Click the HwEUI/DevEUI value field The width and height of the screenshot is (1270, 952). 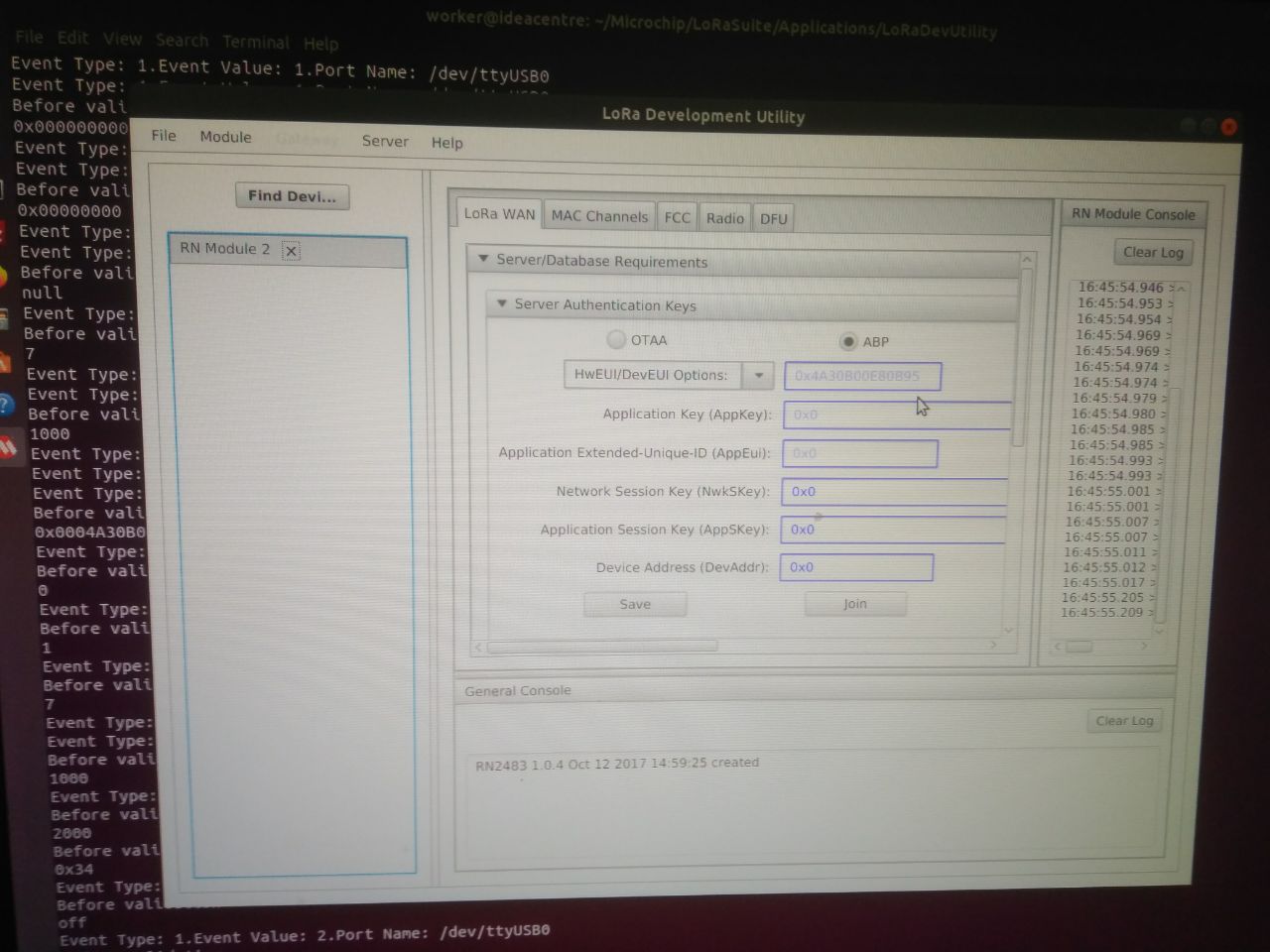point(862,376)
